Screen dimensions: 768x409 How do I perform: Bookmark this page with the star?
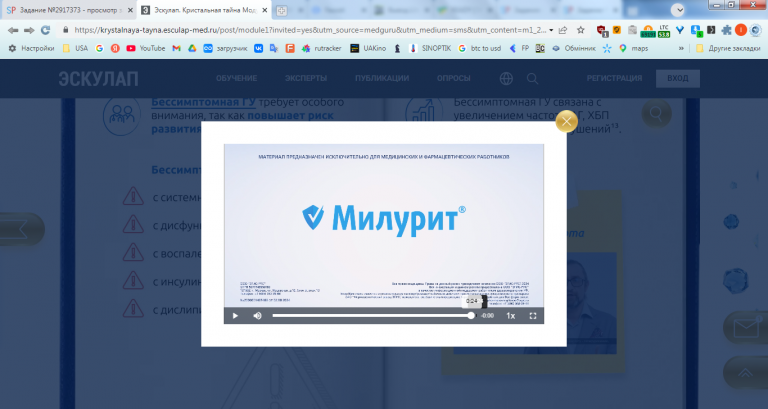point(580,30)
